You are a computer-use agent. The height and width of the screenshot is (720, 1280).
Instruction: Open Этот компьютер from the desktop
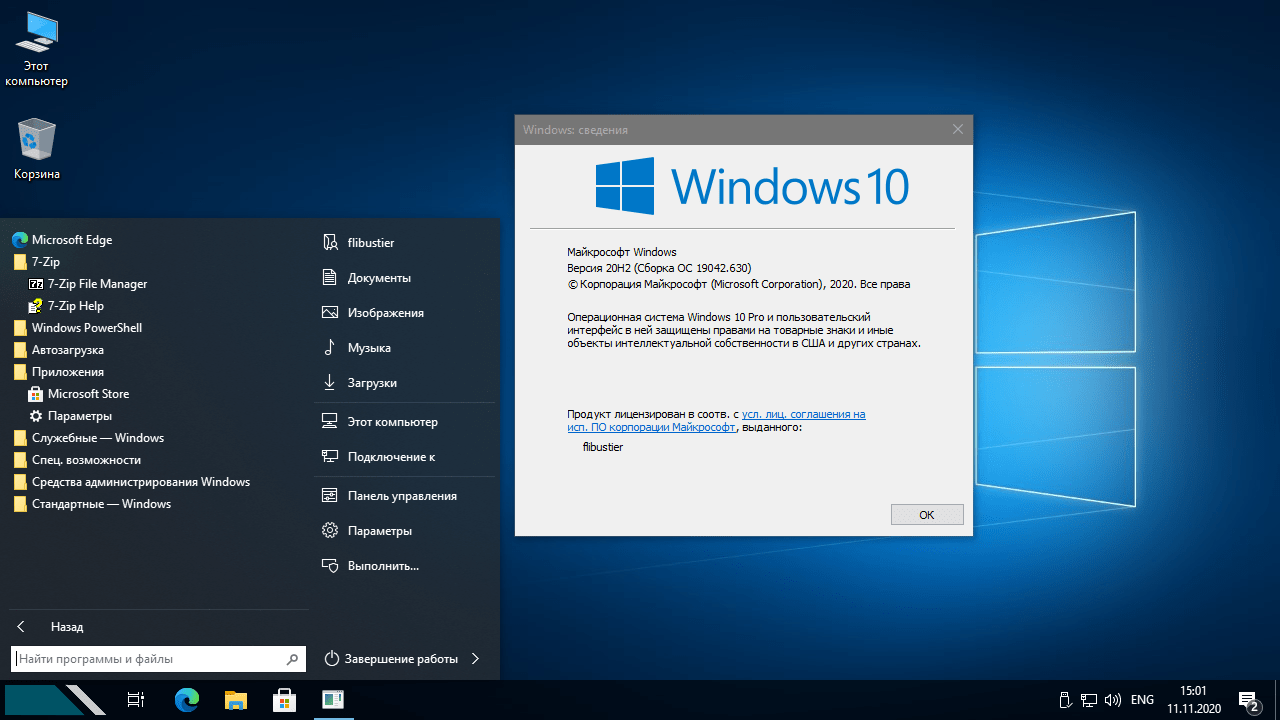pyautogui.click(x=36, y=35)
